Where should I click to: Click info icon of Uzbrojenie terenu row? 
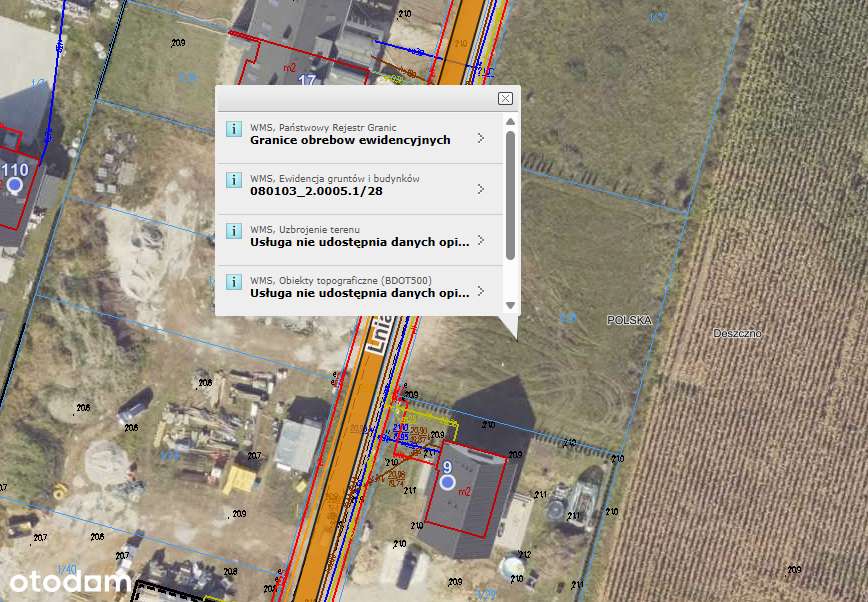[234, 231]
